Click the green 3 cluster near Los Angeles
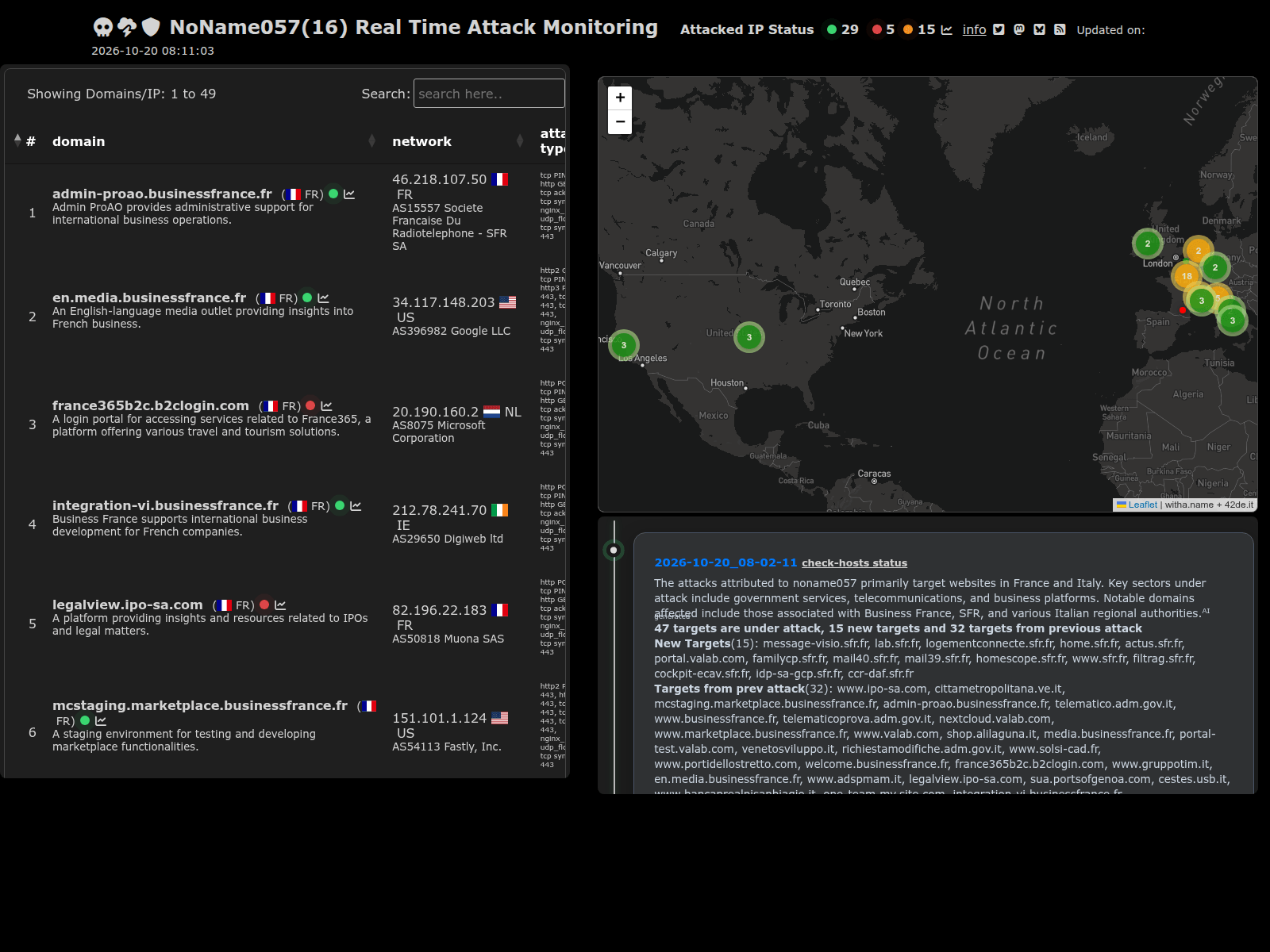Viewport: 1270px width, 952px height. 624,345
